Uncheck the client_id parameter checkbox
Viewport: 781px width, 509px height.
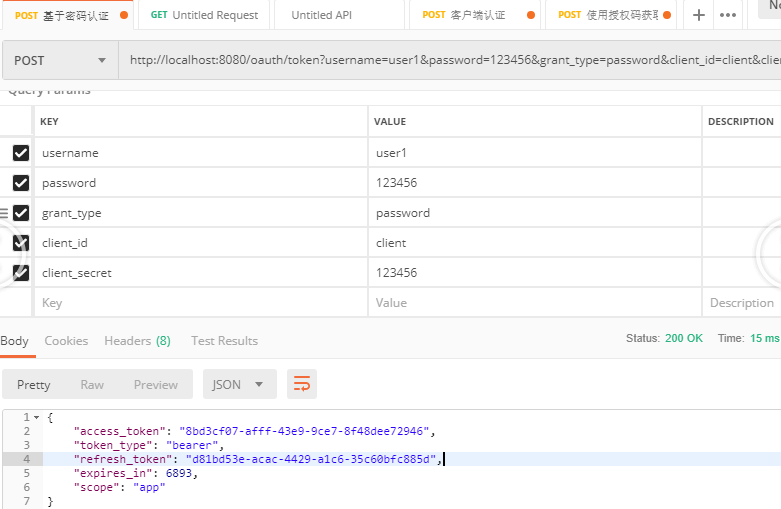point(21,243)
